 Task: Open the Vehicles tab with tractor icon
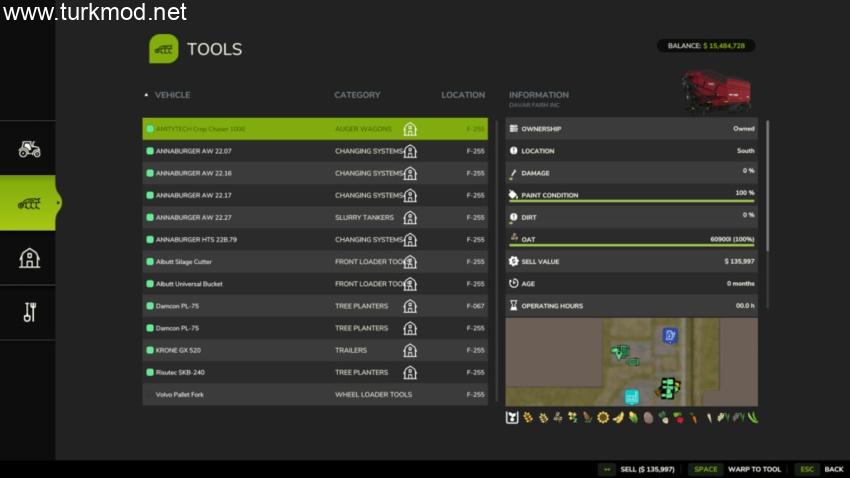[29, 148]
